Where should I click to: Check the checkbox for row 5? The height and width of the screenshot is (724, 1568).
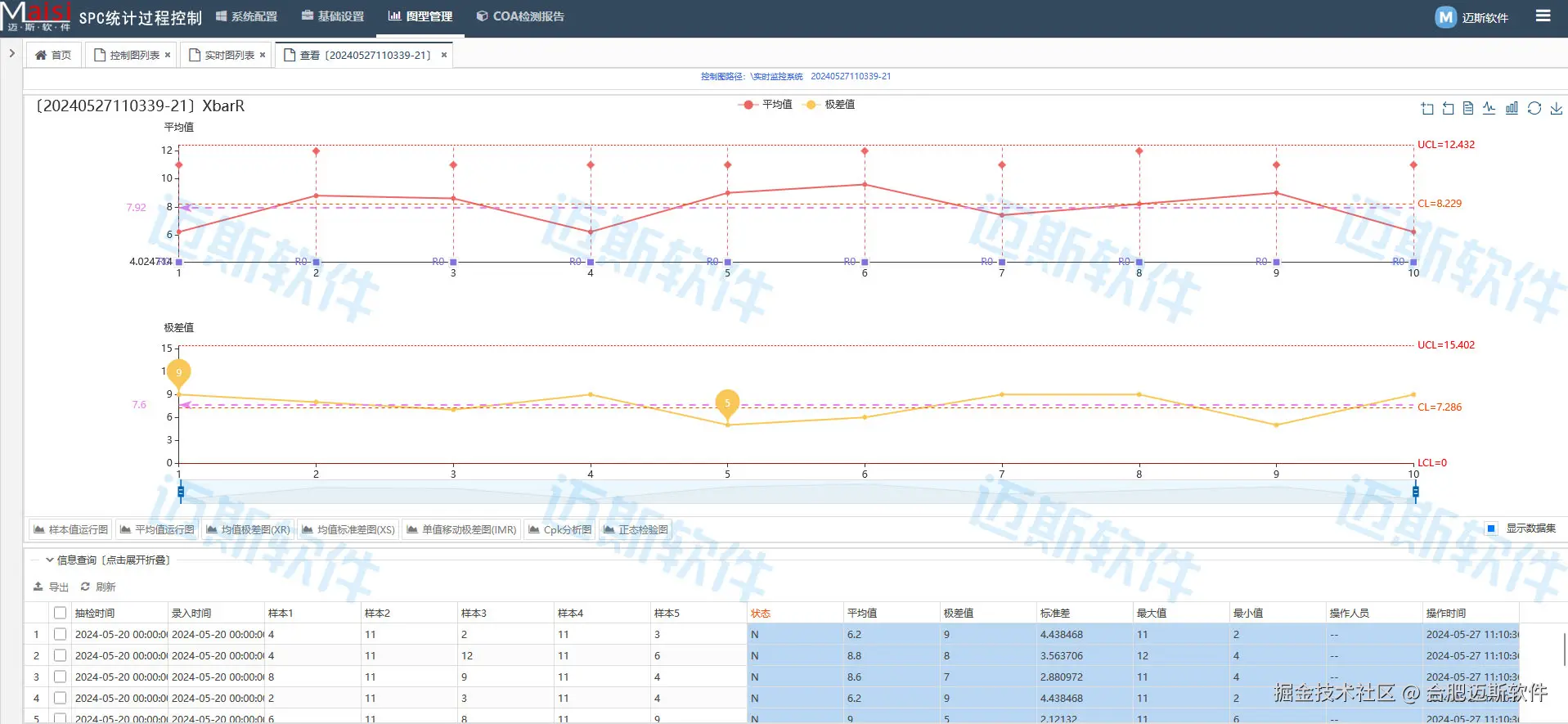60,718
